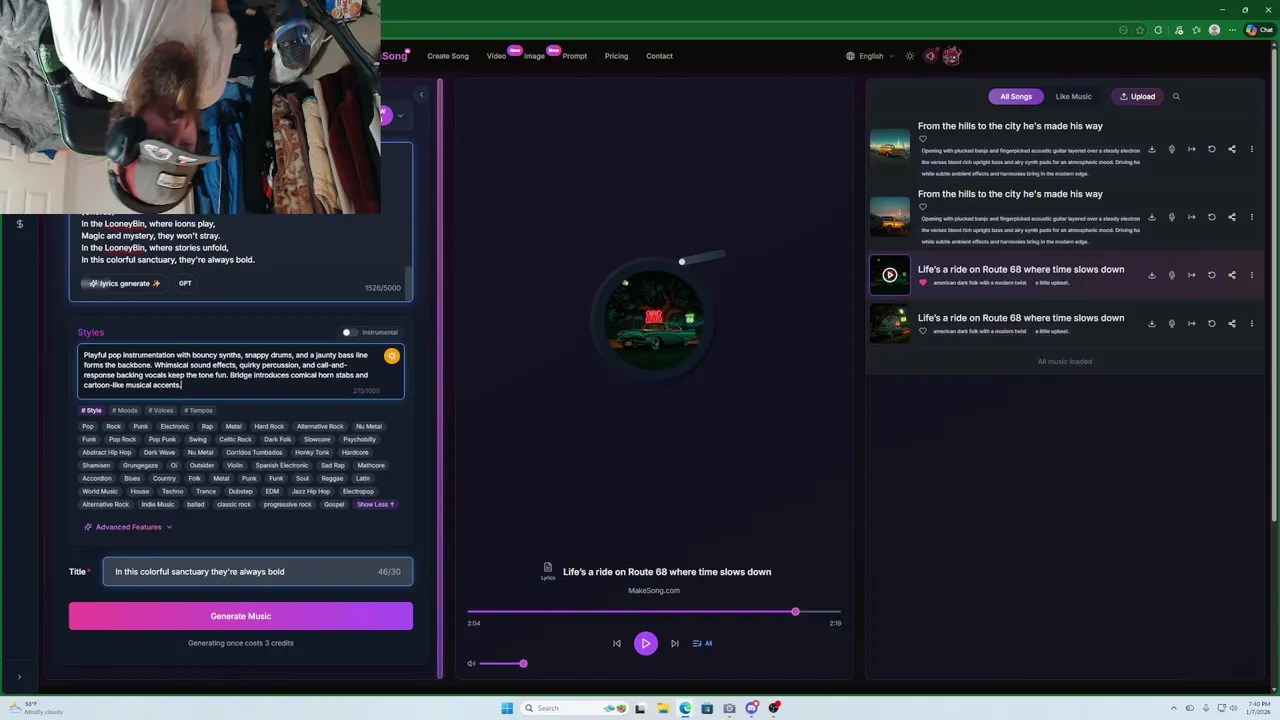Adjust the volume slider
Screen dimensions: 1280x720
(x=502, y=663)
